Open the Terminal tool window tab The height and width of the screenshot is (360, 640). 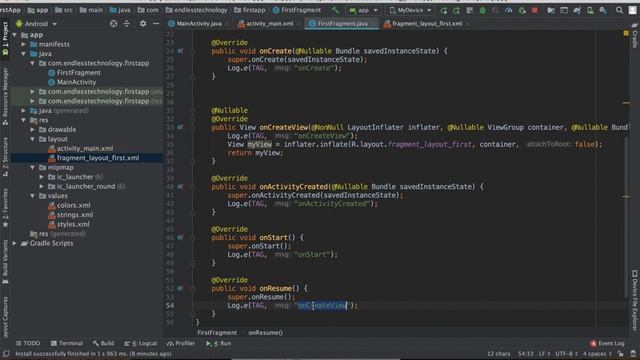67,343
